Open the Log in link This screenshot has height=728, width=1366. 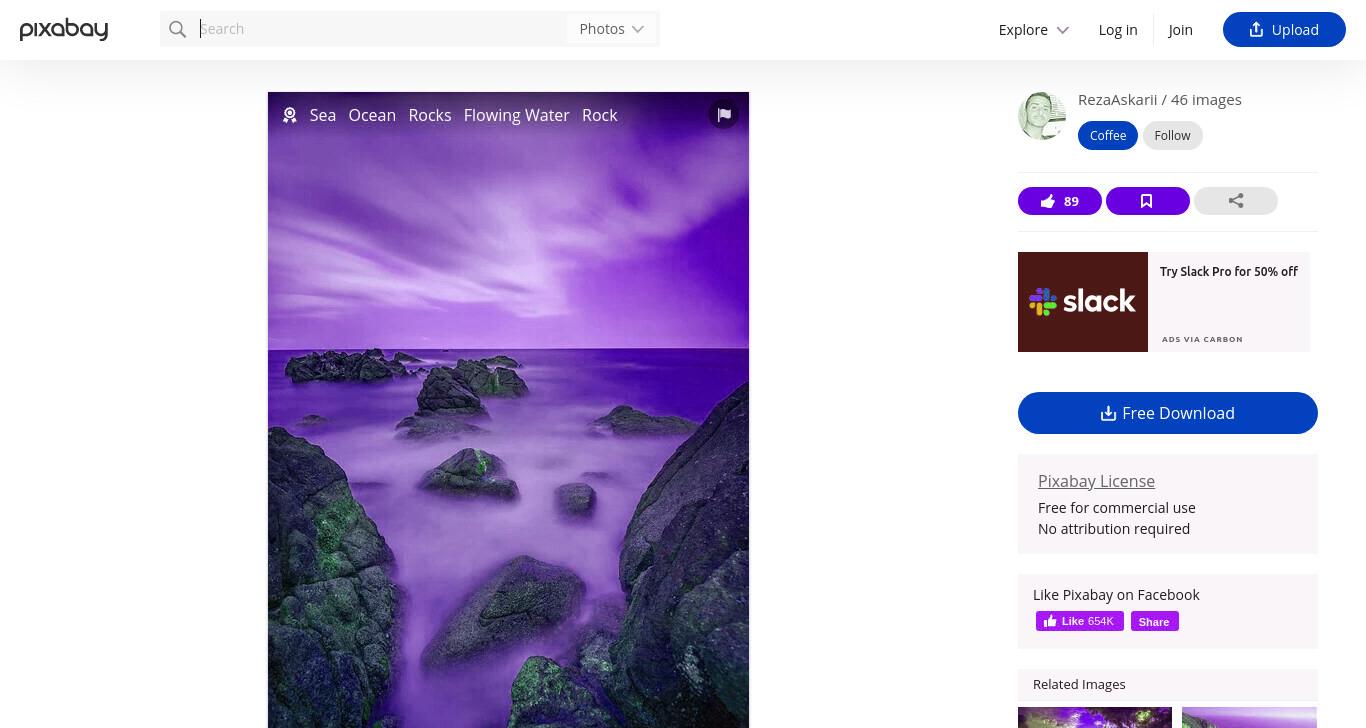1118,29
